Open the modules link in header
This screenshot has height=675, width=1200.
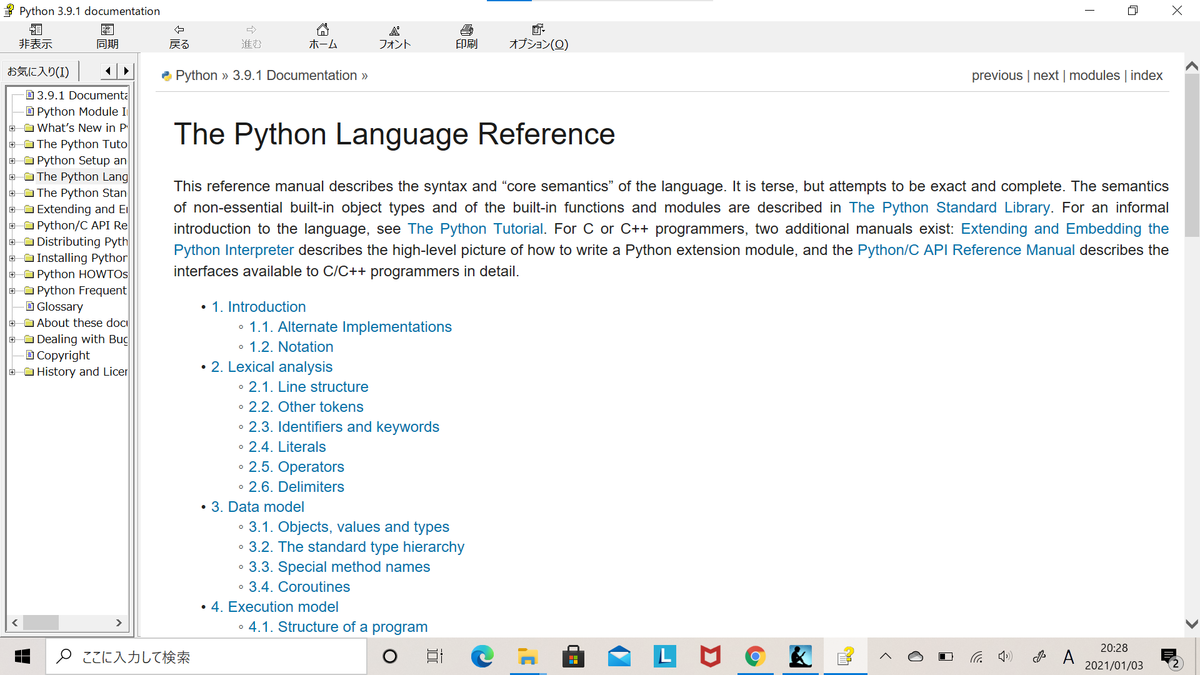tap(1094, 75)
